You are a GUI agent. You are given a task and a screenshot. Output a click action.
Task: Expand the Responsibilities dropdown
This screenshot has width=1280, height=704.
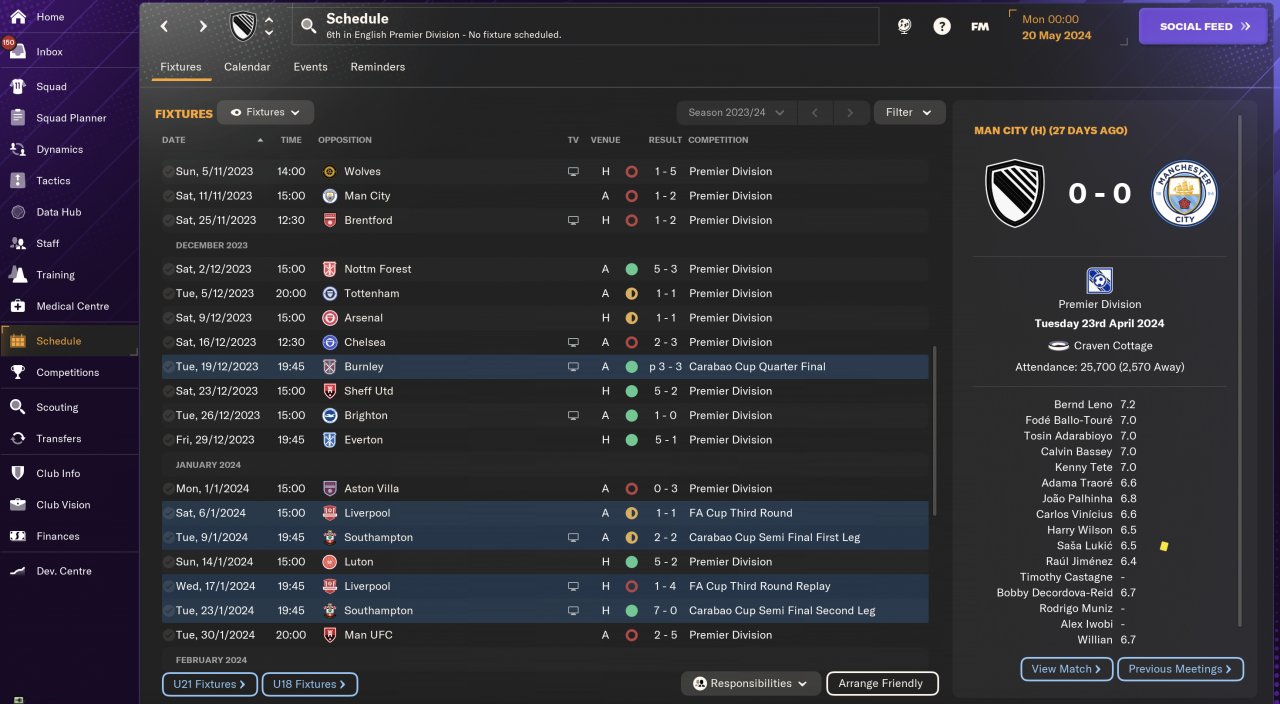point(750,684)
